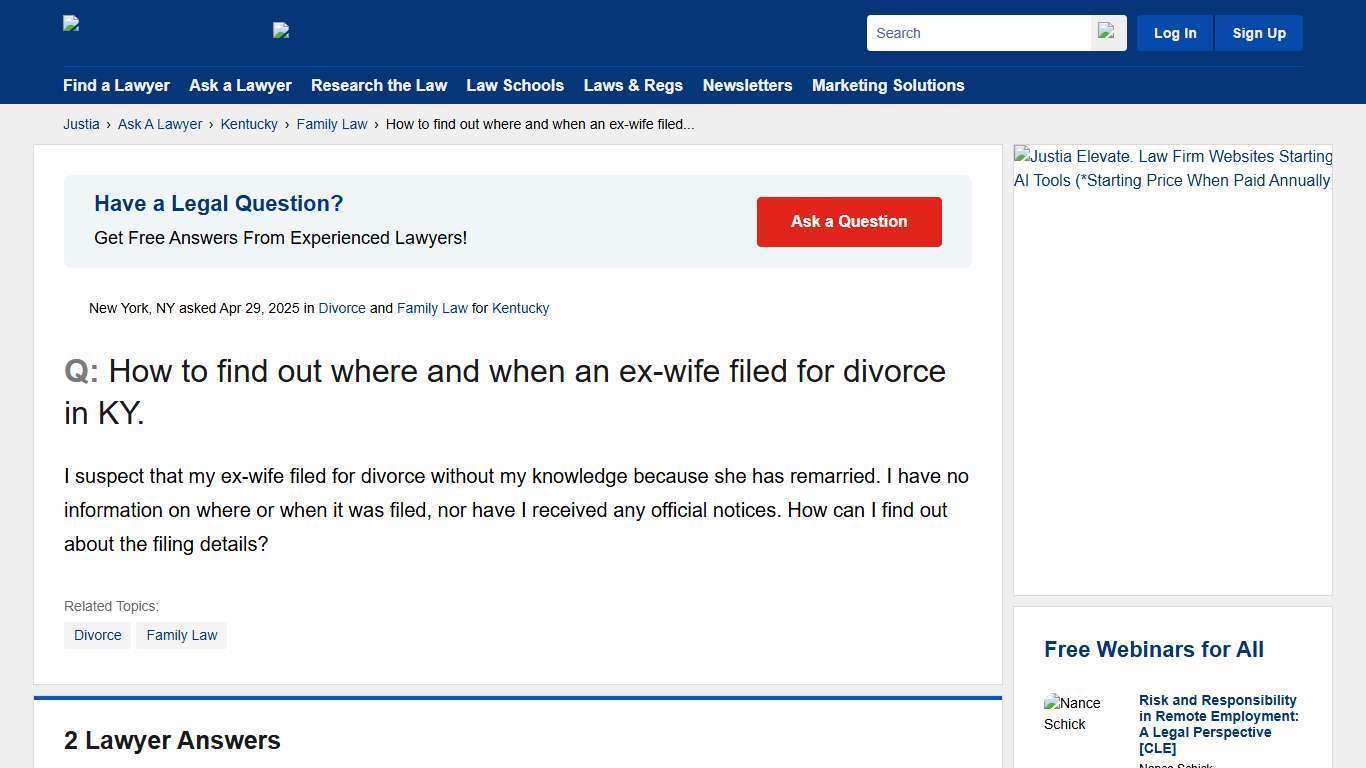1366x768 pixels.
Task: Open the Laws & Regs section
Action: [x=633, y=85]
